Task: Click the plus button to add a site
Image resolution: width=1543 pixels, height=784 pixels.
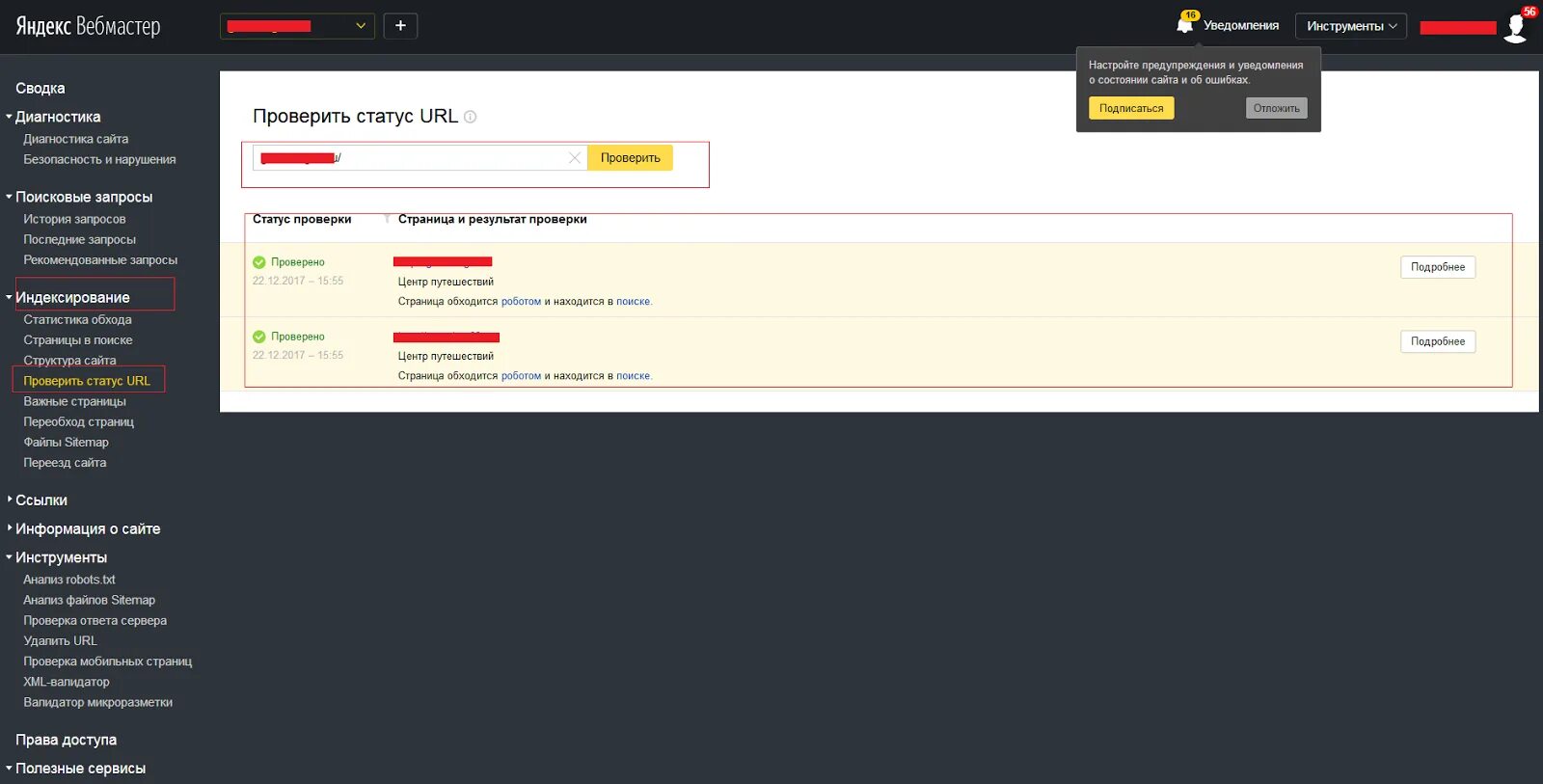Action: (x=400, y=26)
